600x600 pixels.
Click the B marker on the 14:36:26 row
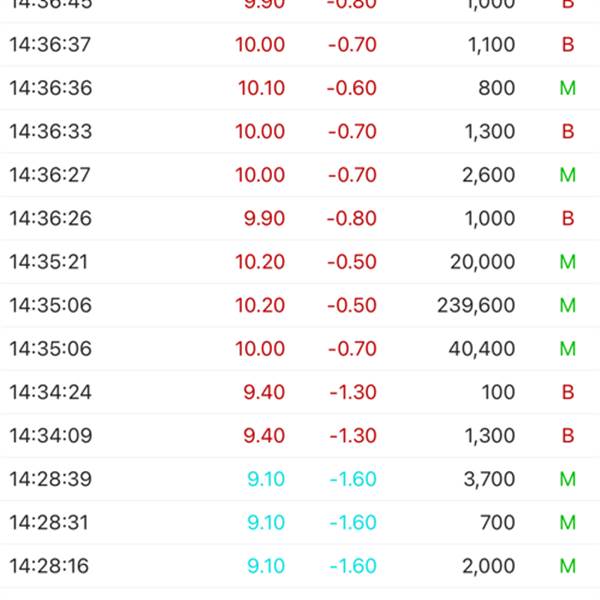click(x=568, y=218)
